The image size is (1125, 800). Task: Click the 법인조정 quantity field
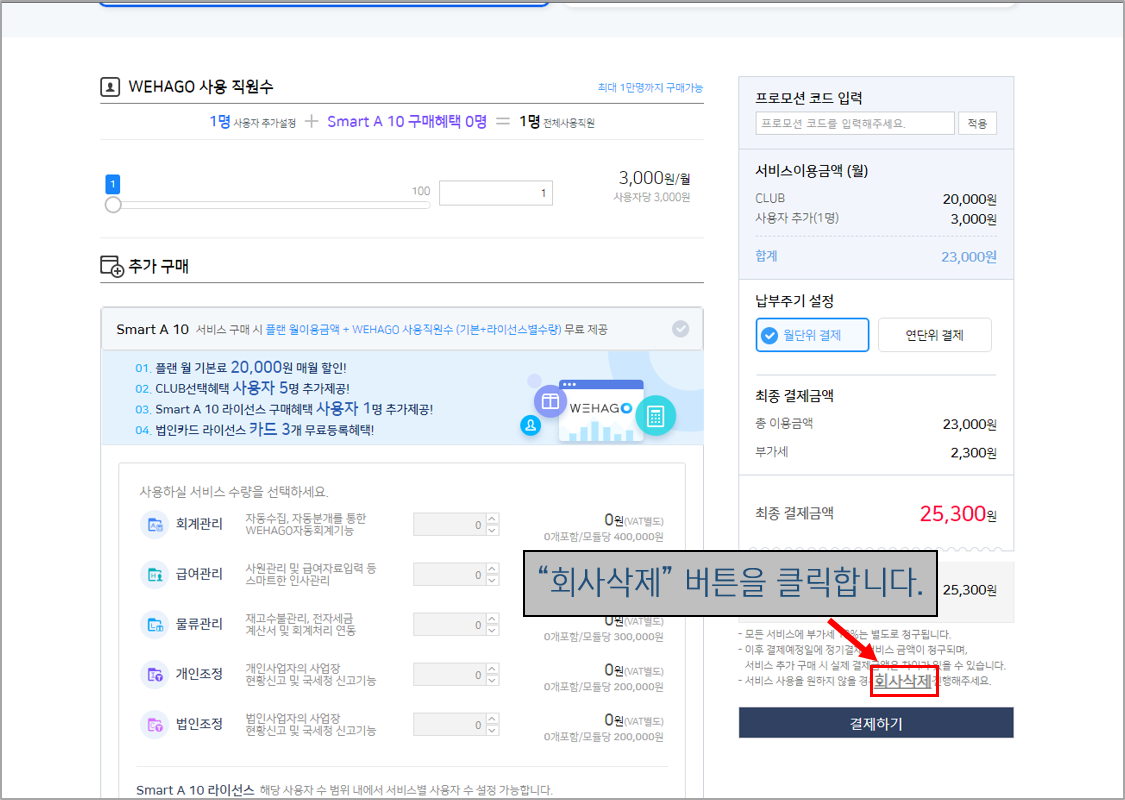point(449,725)
